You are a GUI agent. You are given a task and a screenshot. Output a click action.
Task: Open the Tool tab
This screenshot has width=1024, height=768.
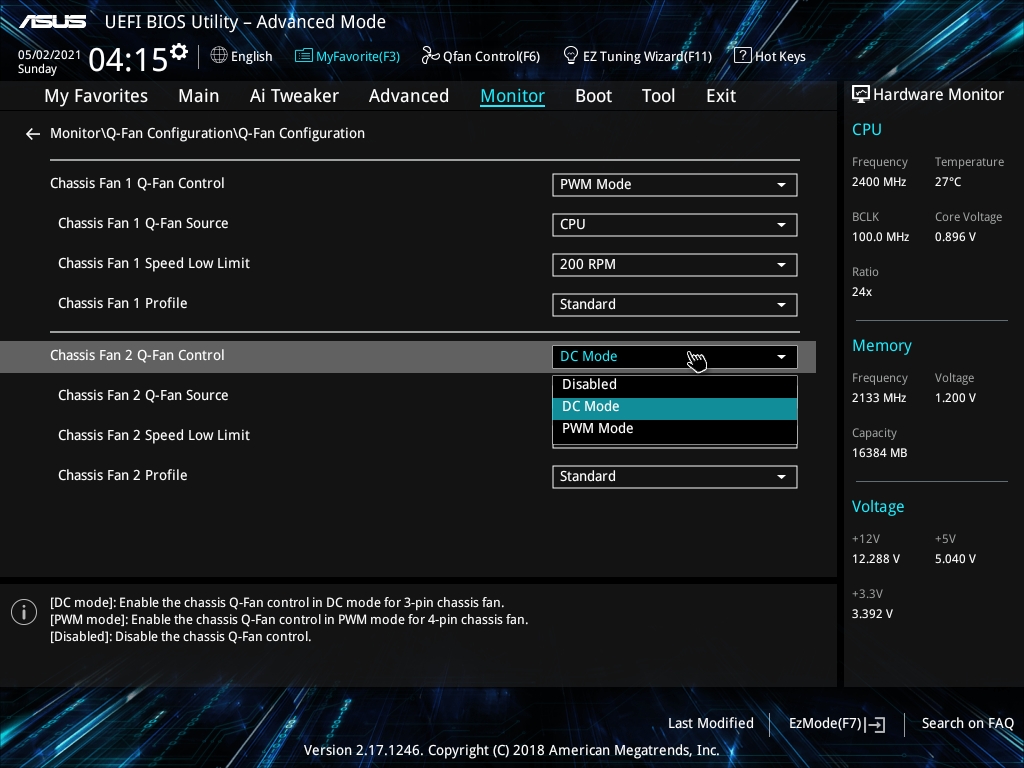[x=658, y=96]
